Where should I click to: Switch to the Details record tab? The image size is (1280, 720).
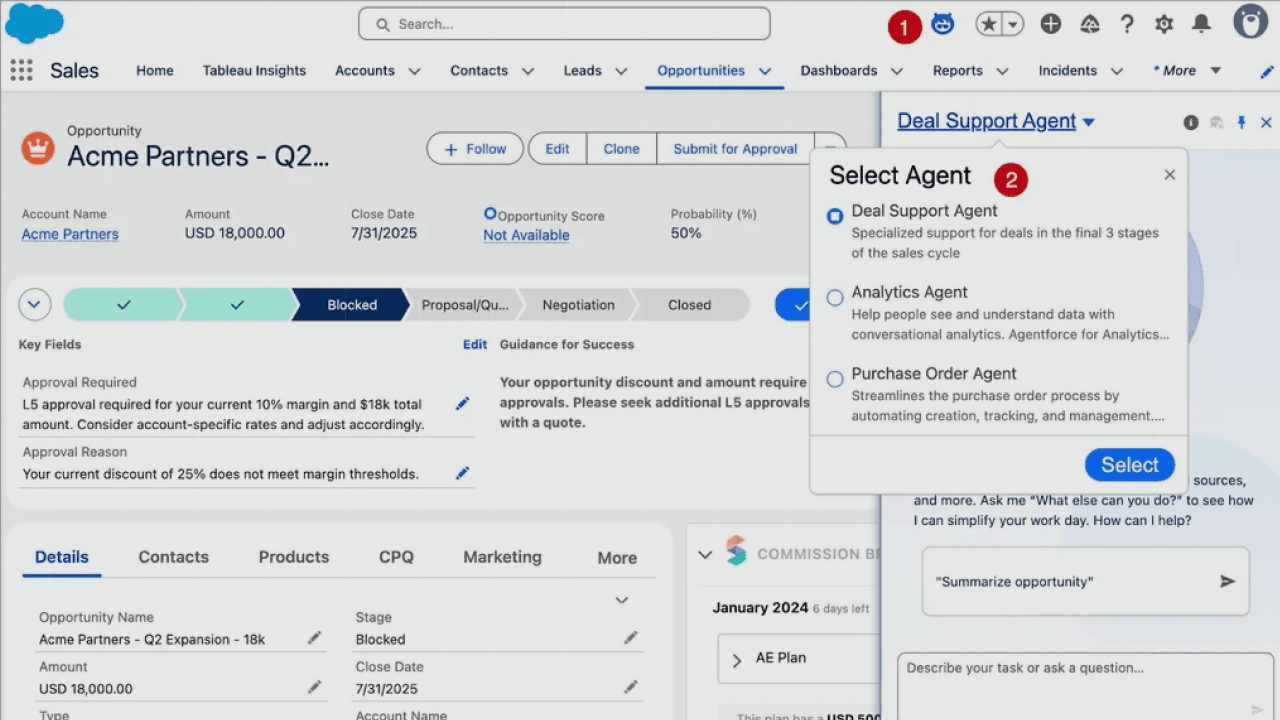point(62,557)
